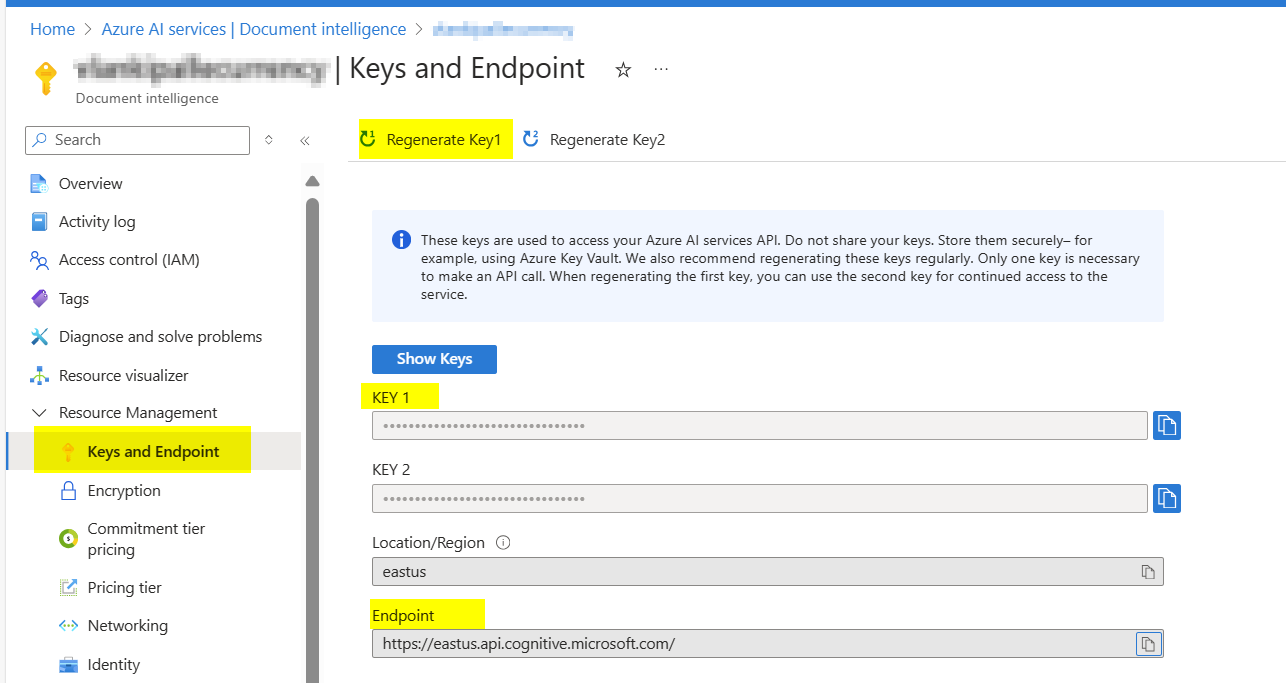This screenshot has height=683, width=1286.
Task: Click the masked KEY 2 field
Action: [x=760, y=498]
